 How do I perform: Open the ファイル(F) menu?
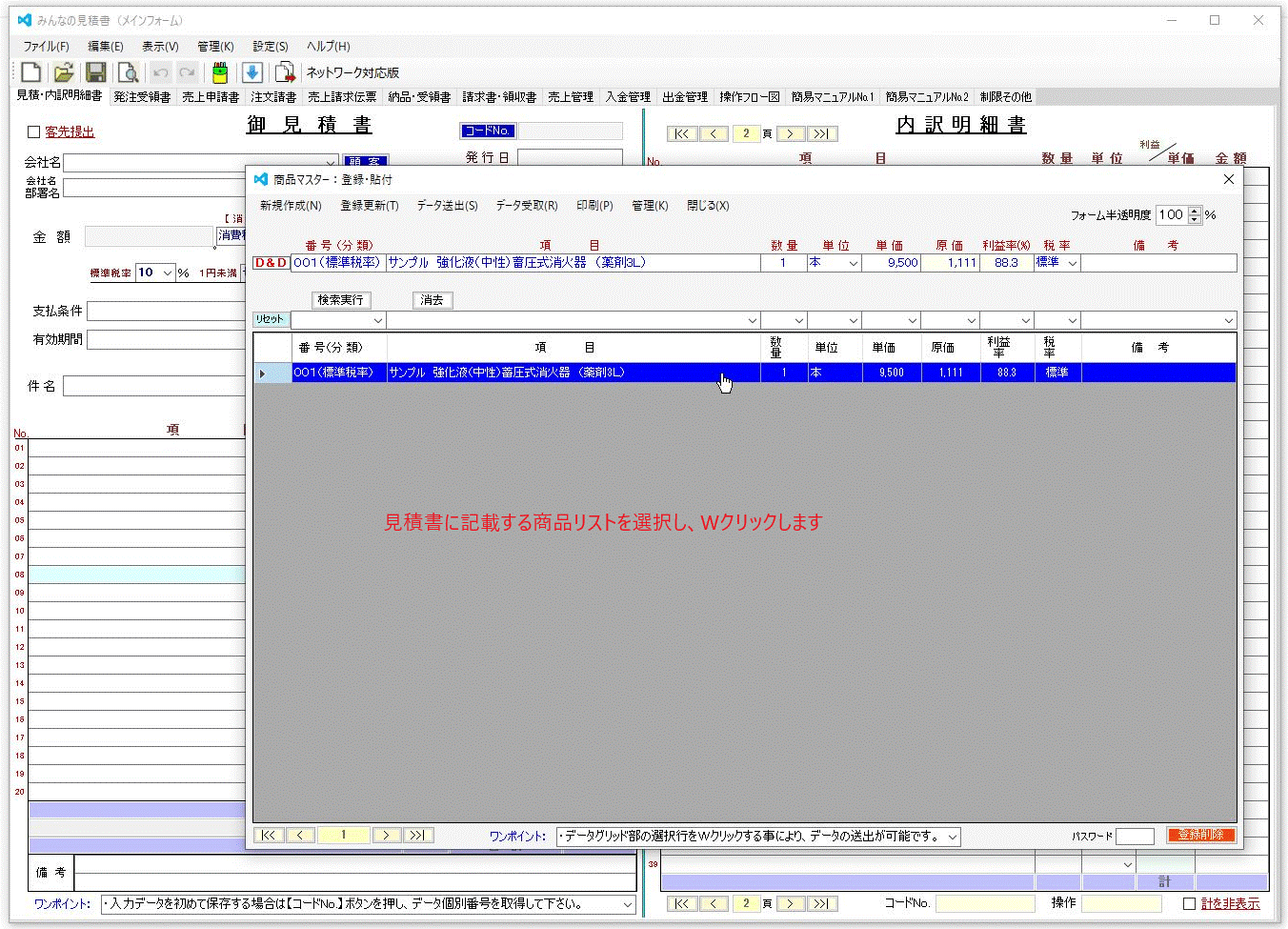point(47,46)
